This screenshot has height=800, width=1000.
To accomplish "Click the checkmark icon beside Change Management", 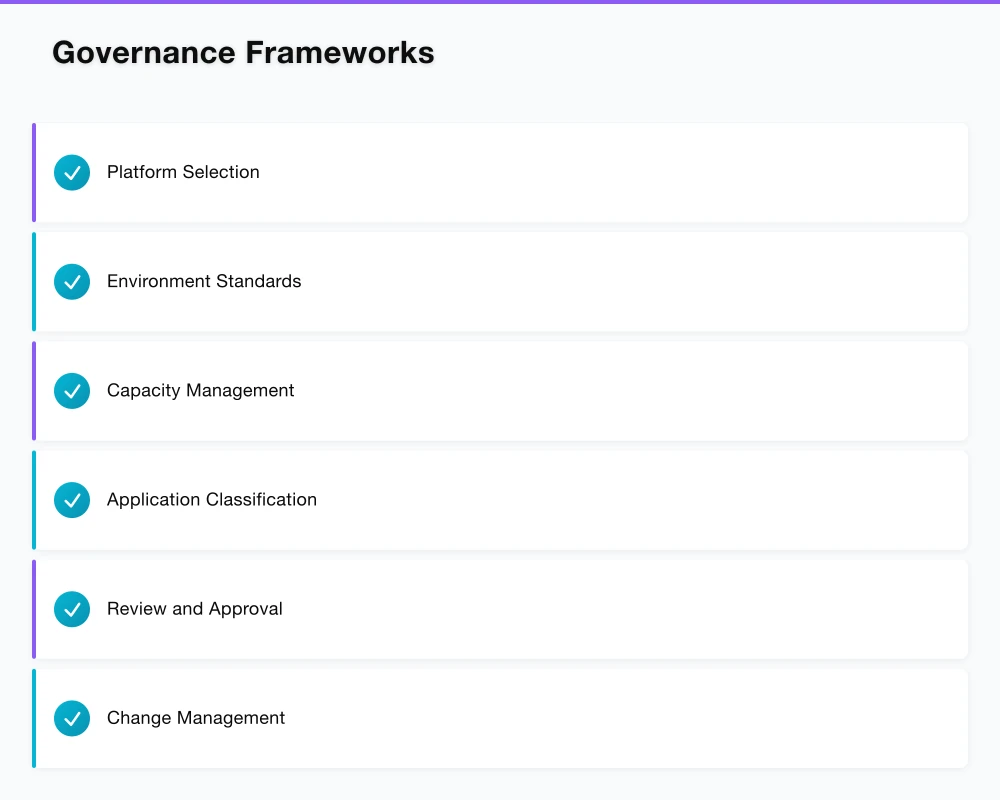I will click(x=72, y=718).
